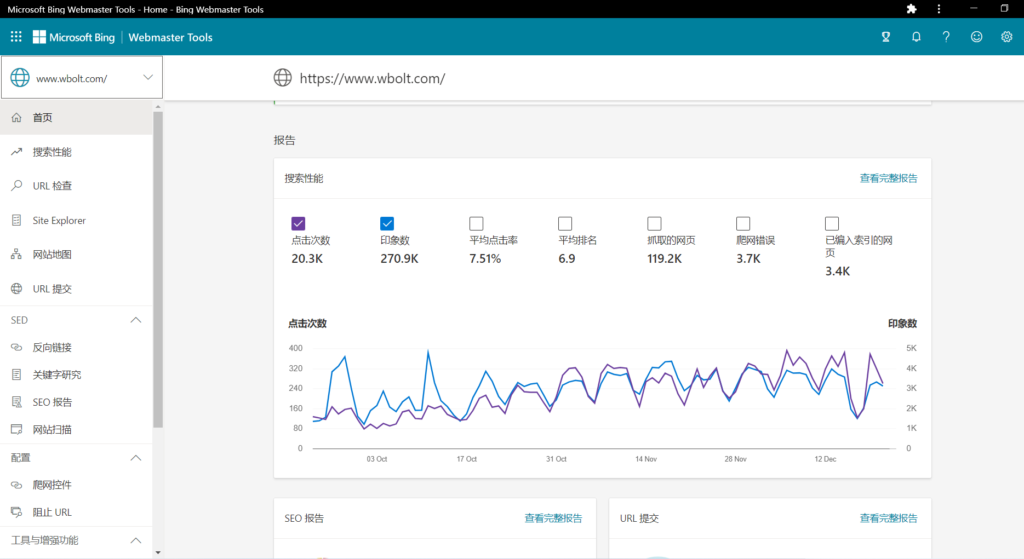Screen dimensions: 1024x559
Task: Open 查看完整报告 link in URL 提交 card
Action: [x=888, y=518]
